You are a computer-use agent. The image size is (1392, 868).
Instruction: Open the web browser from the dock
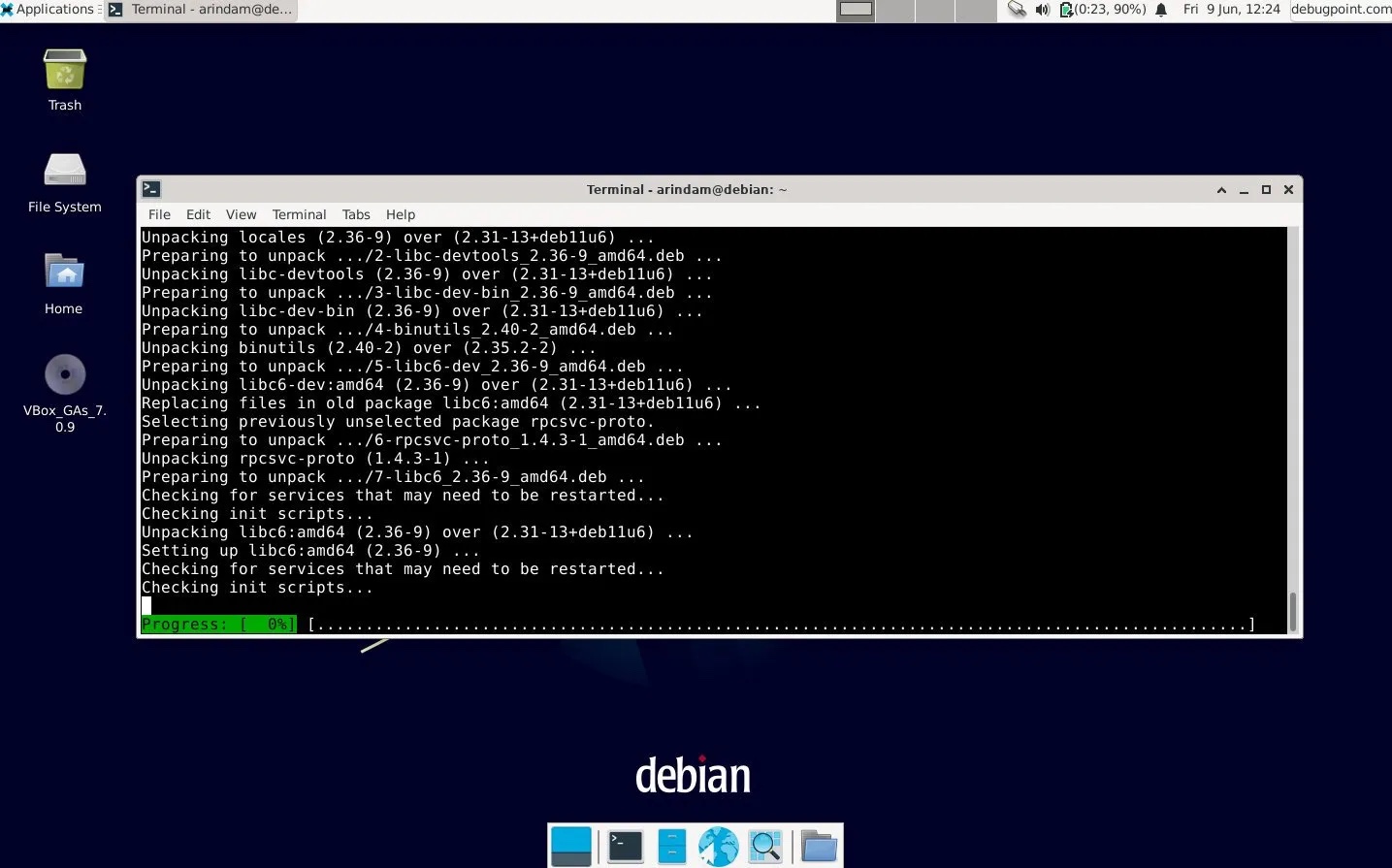718,845
